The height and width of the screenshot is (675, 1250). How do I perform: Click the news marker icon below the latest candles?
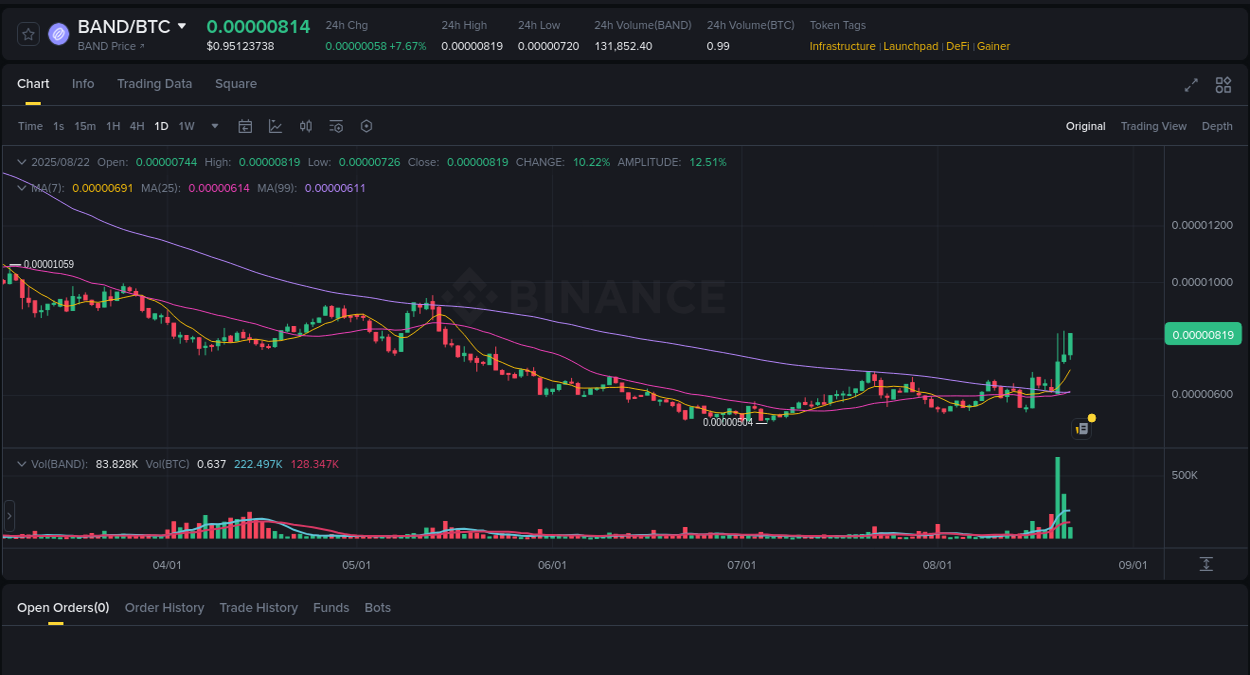point(1081,429)
